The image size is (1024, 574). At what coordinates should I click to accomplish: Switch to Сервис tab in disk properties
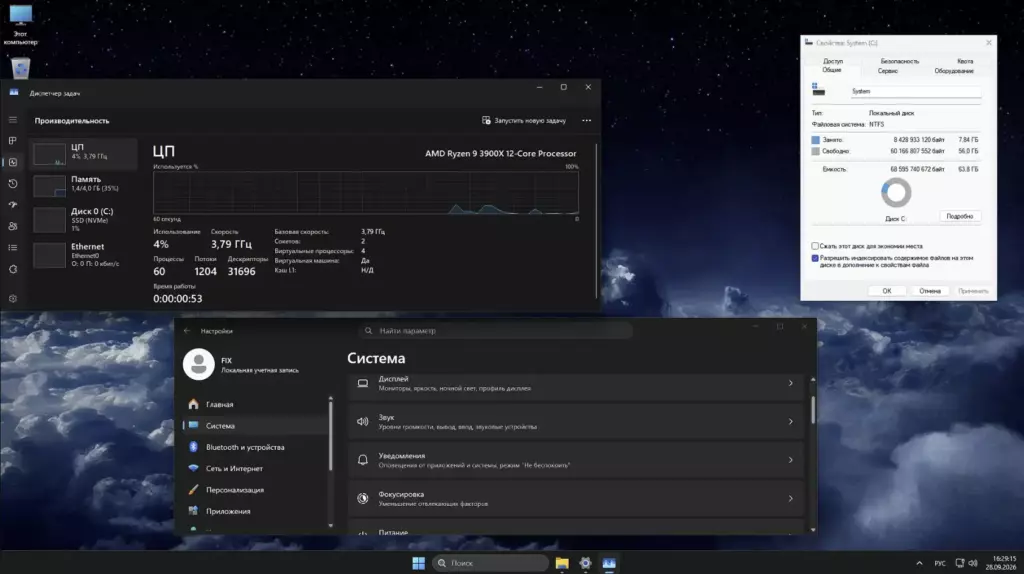(x=888, y=71)
